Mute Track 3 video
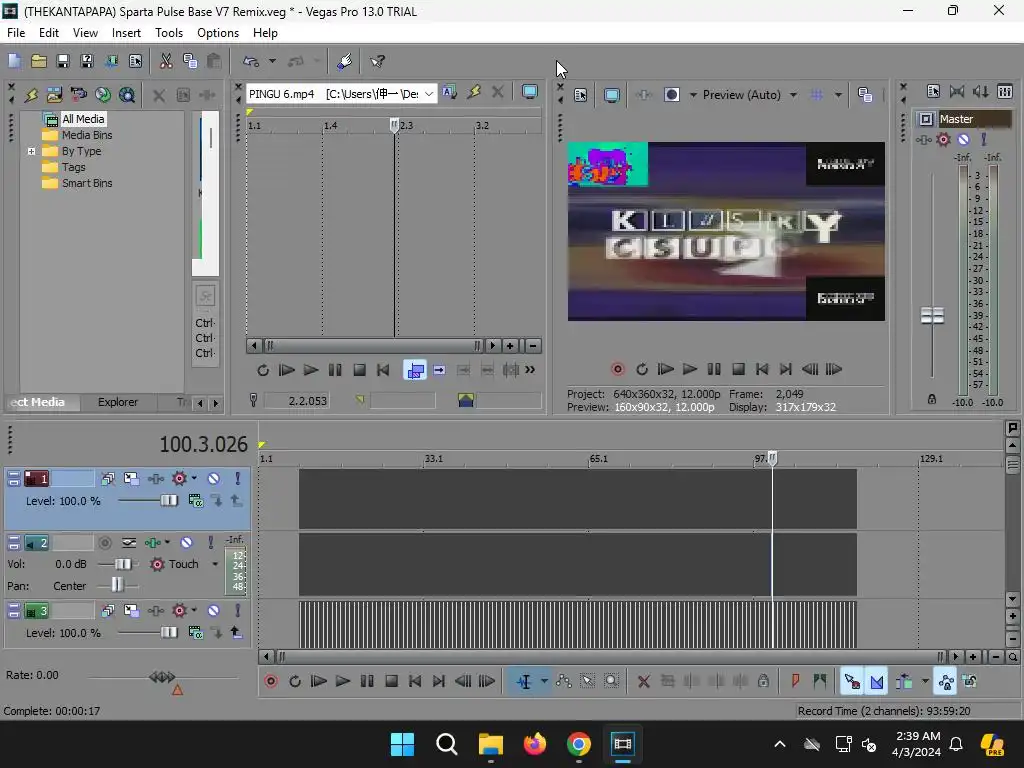Screen dimensions: 1024x768 coord(214,611)
